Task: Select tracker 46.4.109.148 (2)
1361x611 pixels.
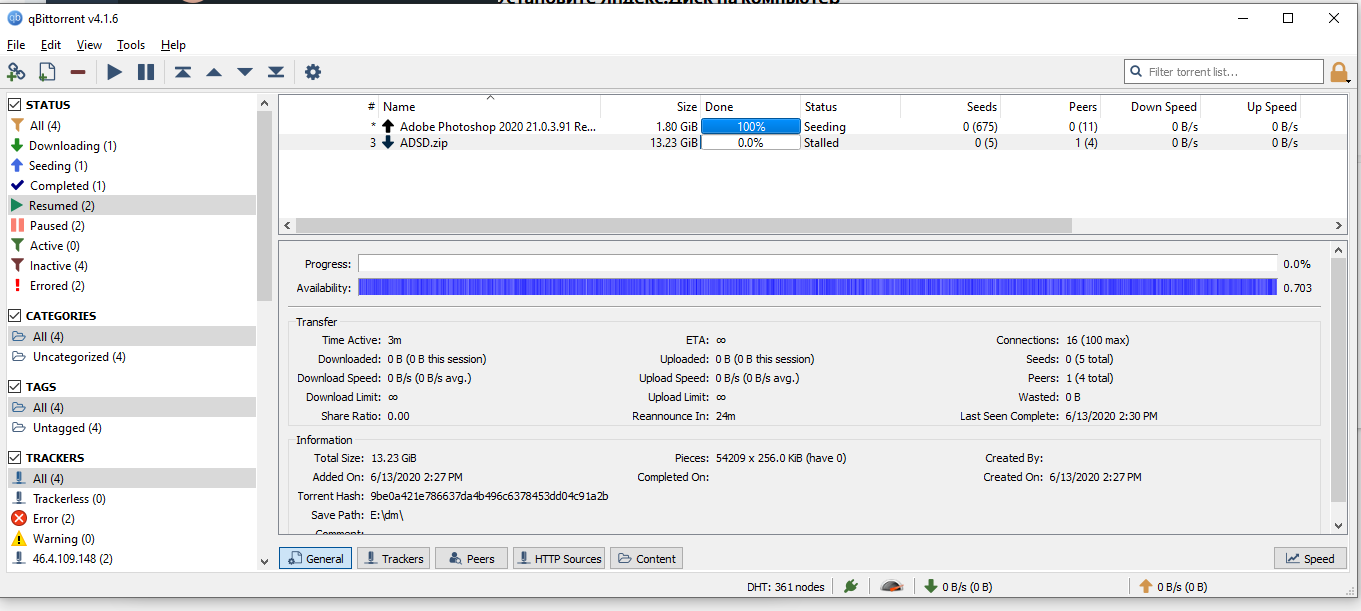Action: (x=131, y=558)
